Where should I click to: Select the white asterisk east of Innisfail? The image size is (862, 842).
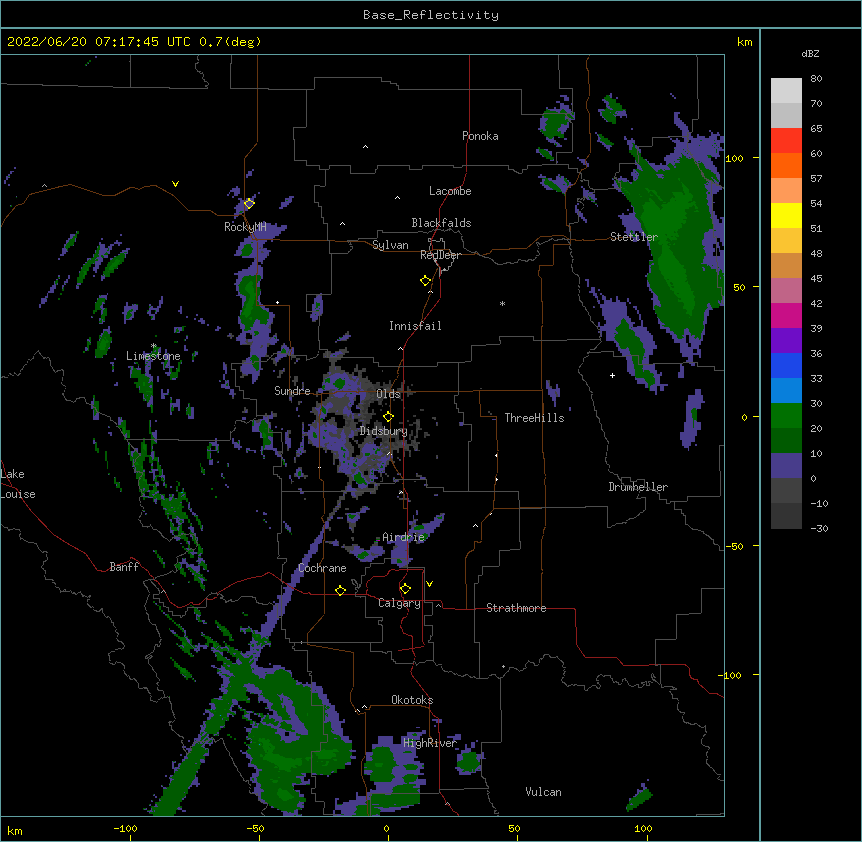coord(502,303)
